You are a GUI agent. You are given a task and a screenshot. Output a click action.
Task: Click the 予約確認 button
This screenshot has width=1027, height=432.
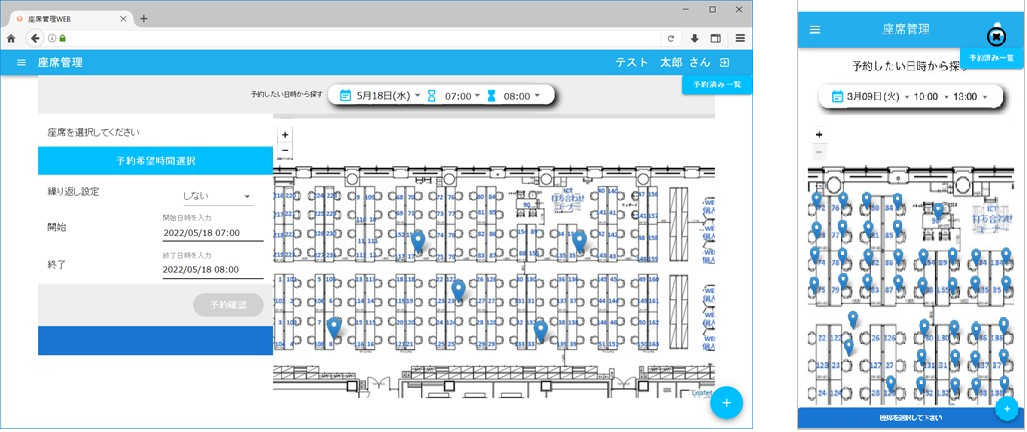(x=228, y=305)
